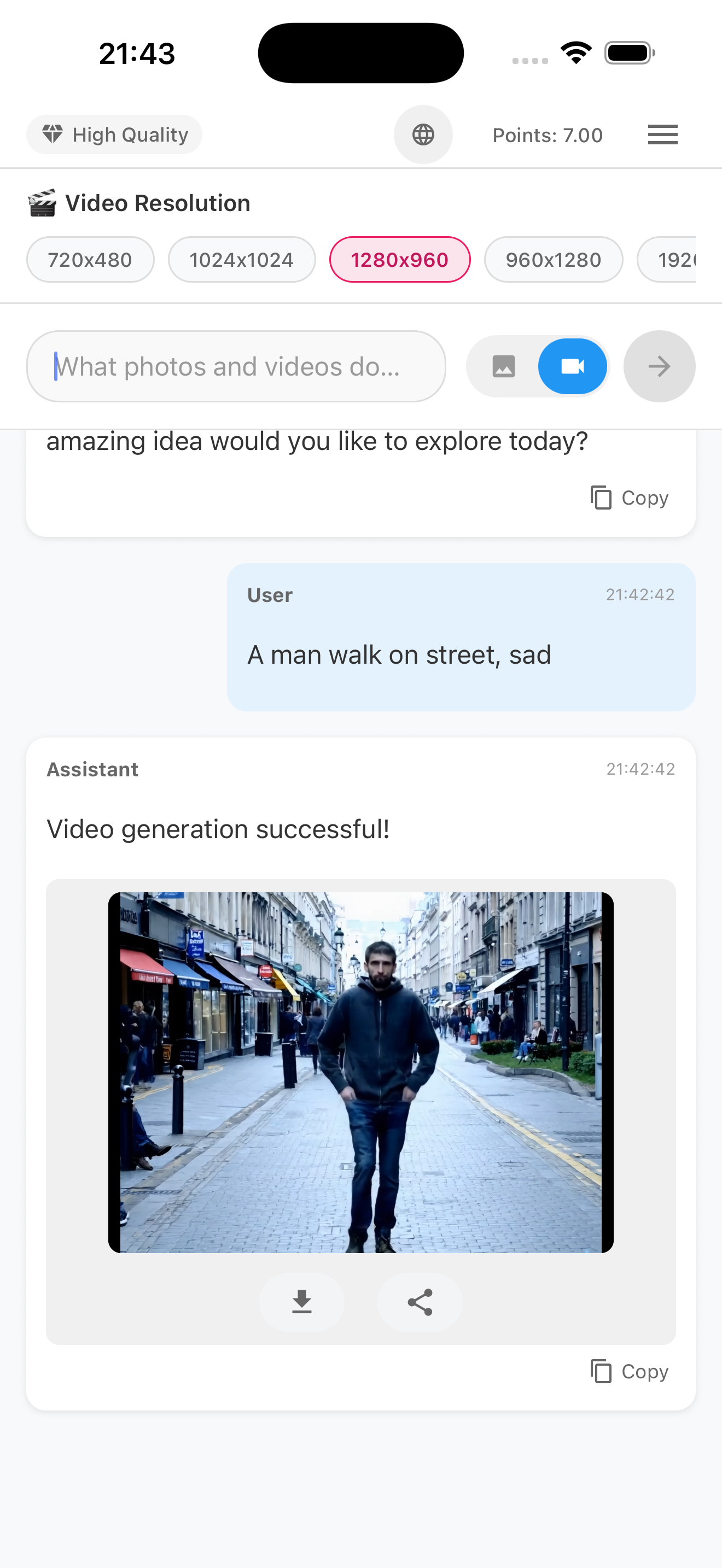Click user message 'A man walk on street, sad'
722x1568 pixels.
(x=399, y=655)
